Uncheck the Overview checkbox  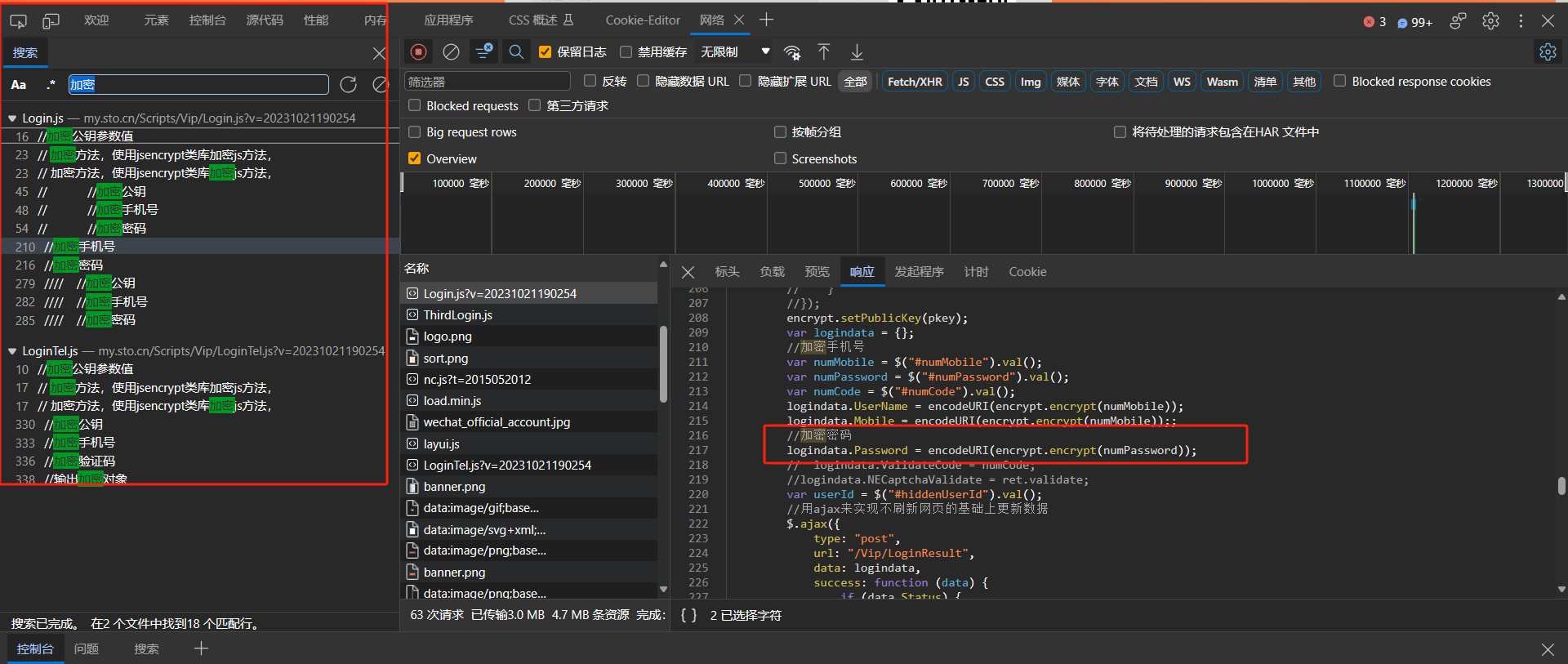(415, 158)
